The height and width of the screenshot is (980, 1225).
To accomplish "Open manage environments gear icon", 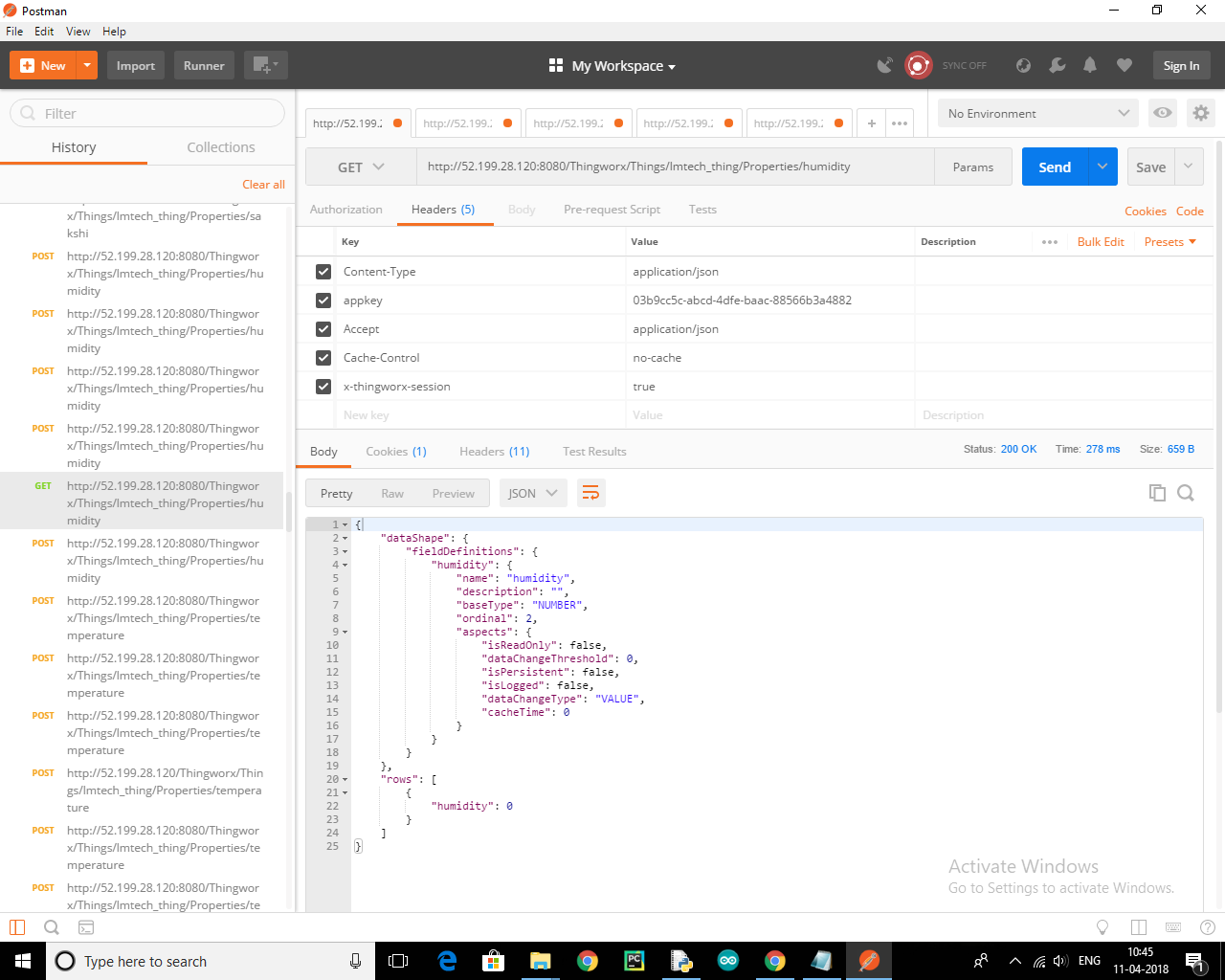I will (1200, 113).
